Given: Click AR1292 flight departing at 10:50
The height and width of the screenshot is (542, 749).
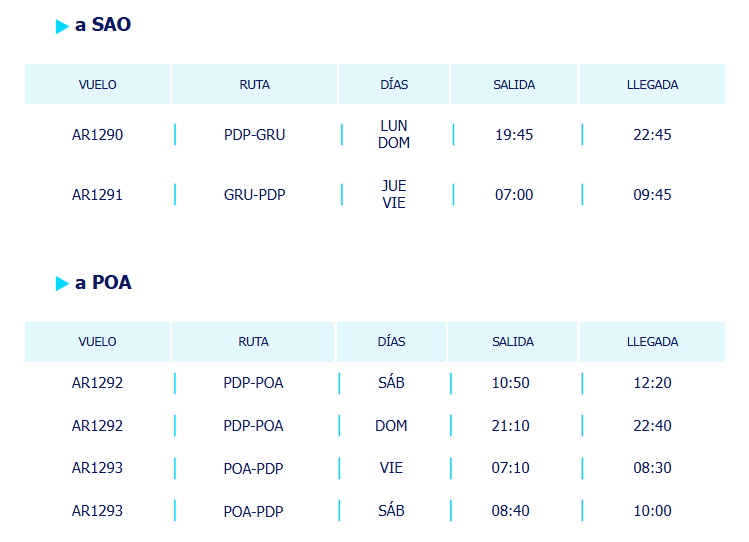Looking at the screenshot, I should (97, 383).
